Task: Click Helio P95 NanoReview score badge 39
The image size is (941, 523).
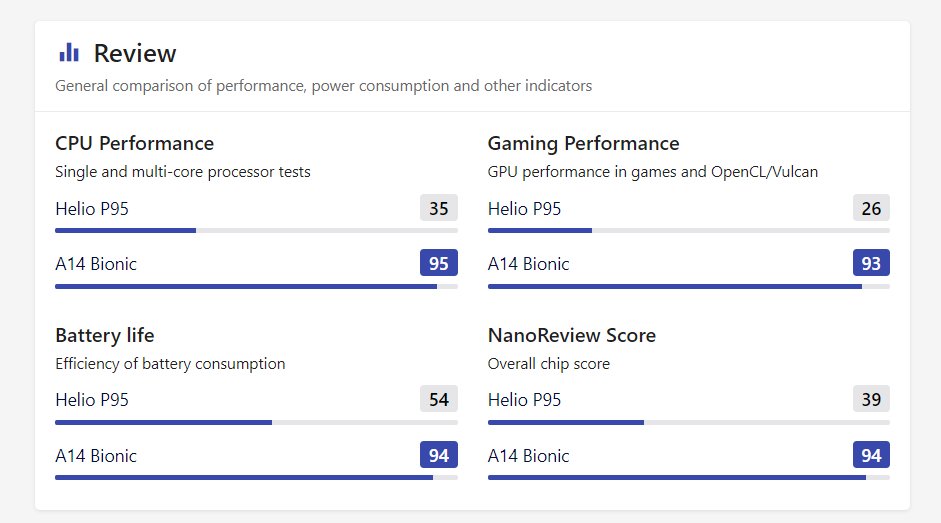Action: pos(871,399)
